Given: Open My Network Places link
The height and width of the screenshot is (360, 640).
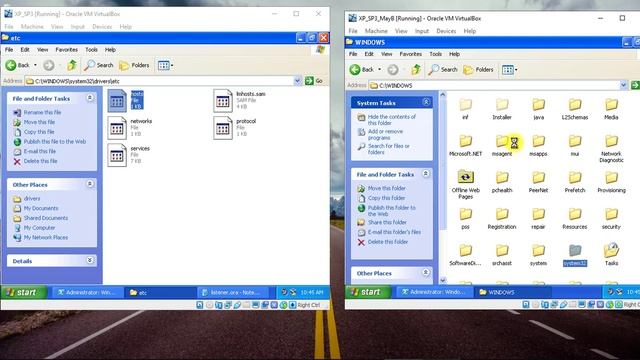Looking at the screenshot, I should point(46,238).
